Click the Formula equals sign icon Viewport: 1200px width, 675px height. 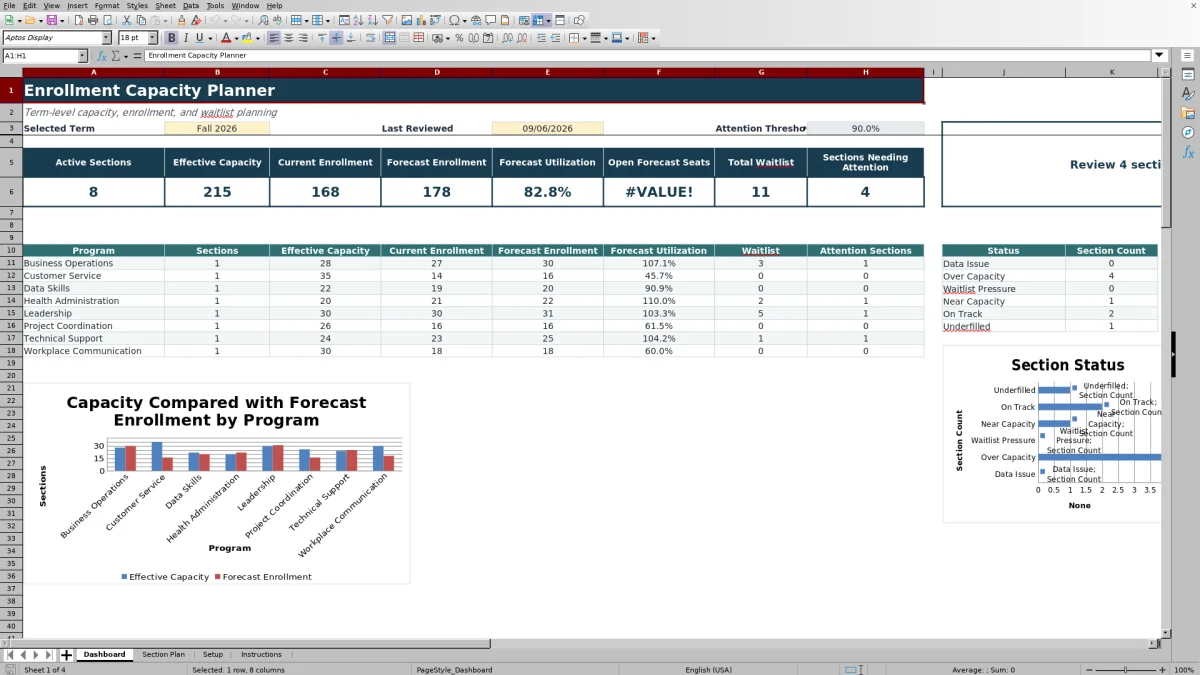(135, 56)
